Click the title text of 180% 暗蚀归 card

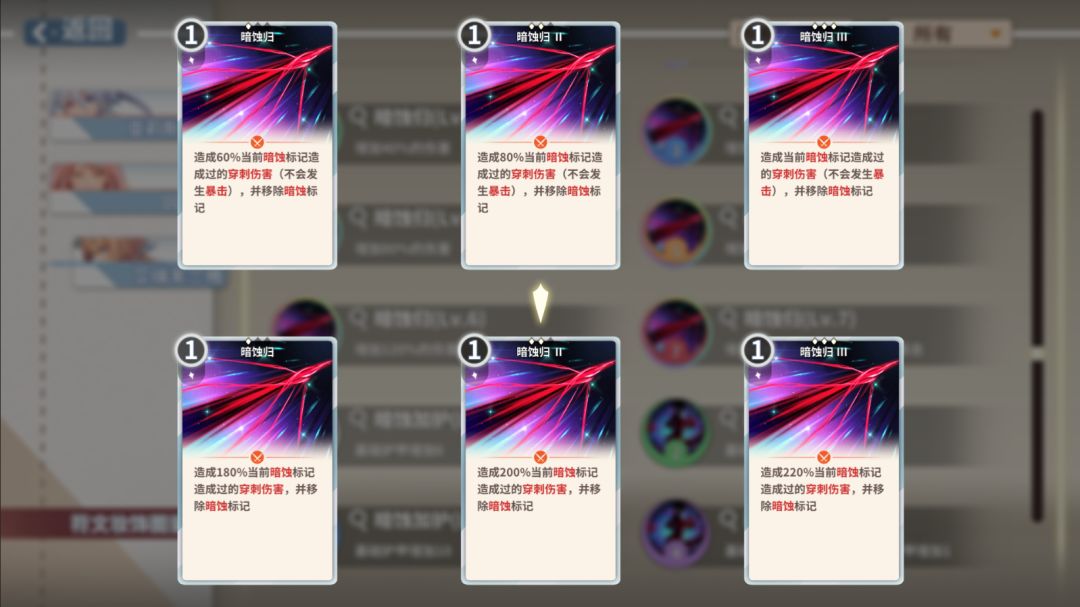pos(257,352)
